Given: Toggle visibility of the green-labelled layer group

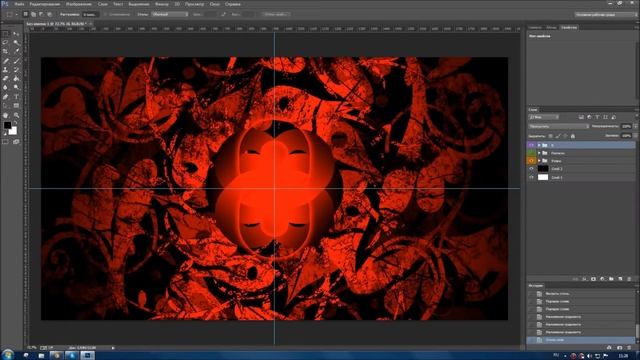Looking at the screenshot, I should [x=531, y=153].
